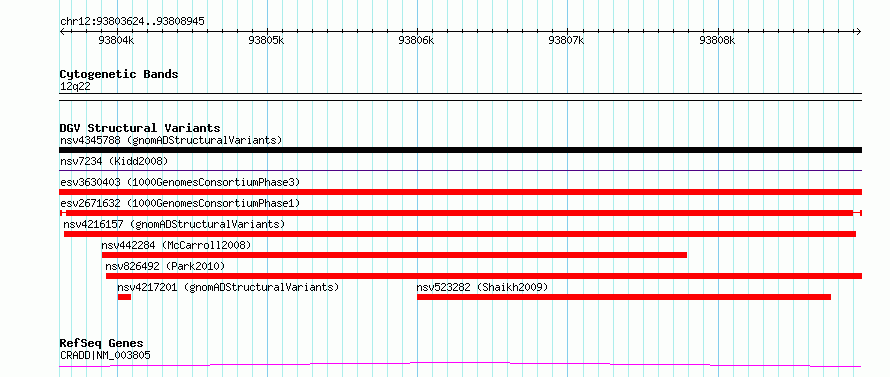This screenshot has width=890, height=377.
Task: Click the ruler's left end arrow
Action: (63, 31)
